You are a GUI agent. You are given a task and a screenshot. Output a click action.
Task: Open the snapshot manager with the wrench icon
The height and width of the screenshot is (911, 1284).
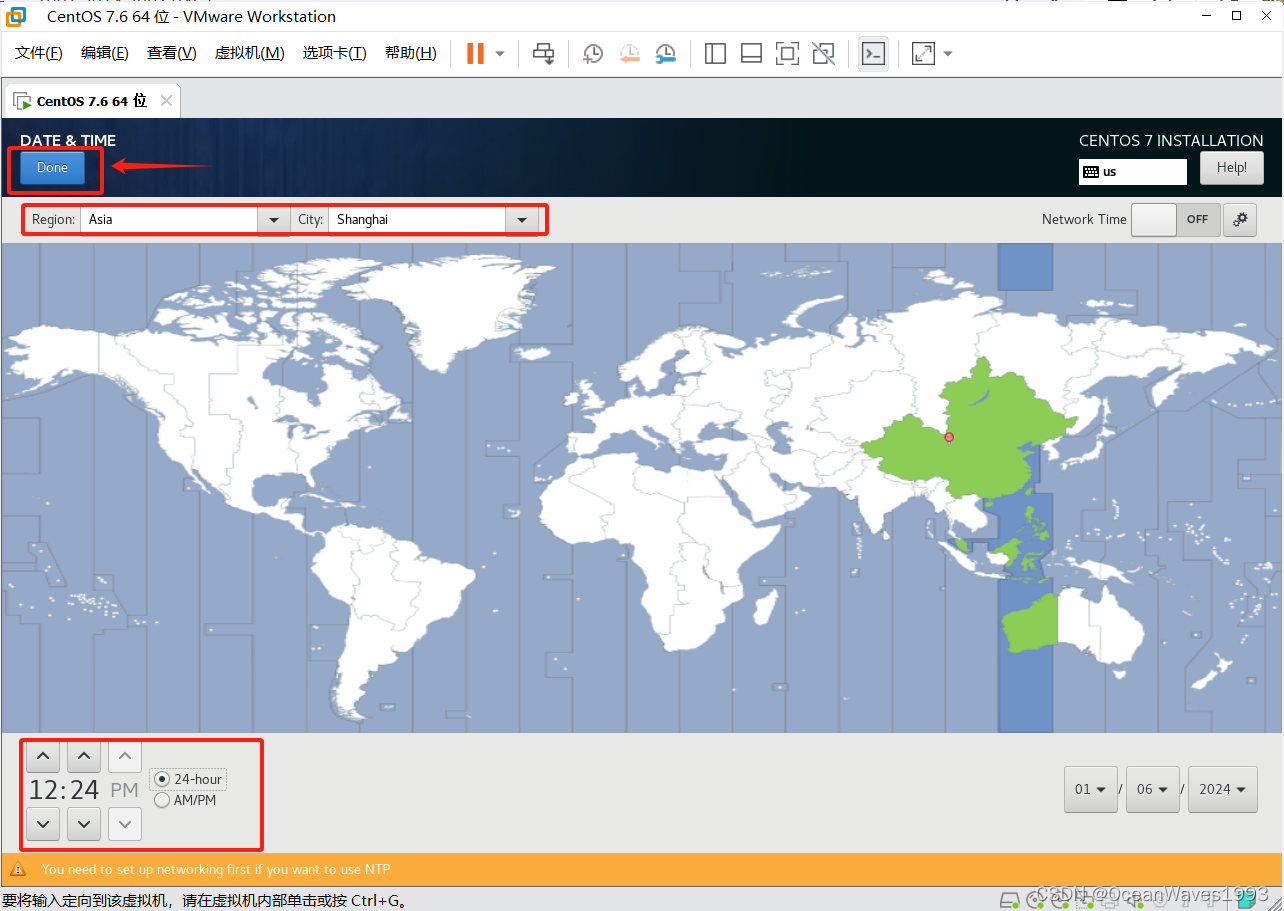tap(666, 53)
